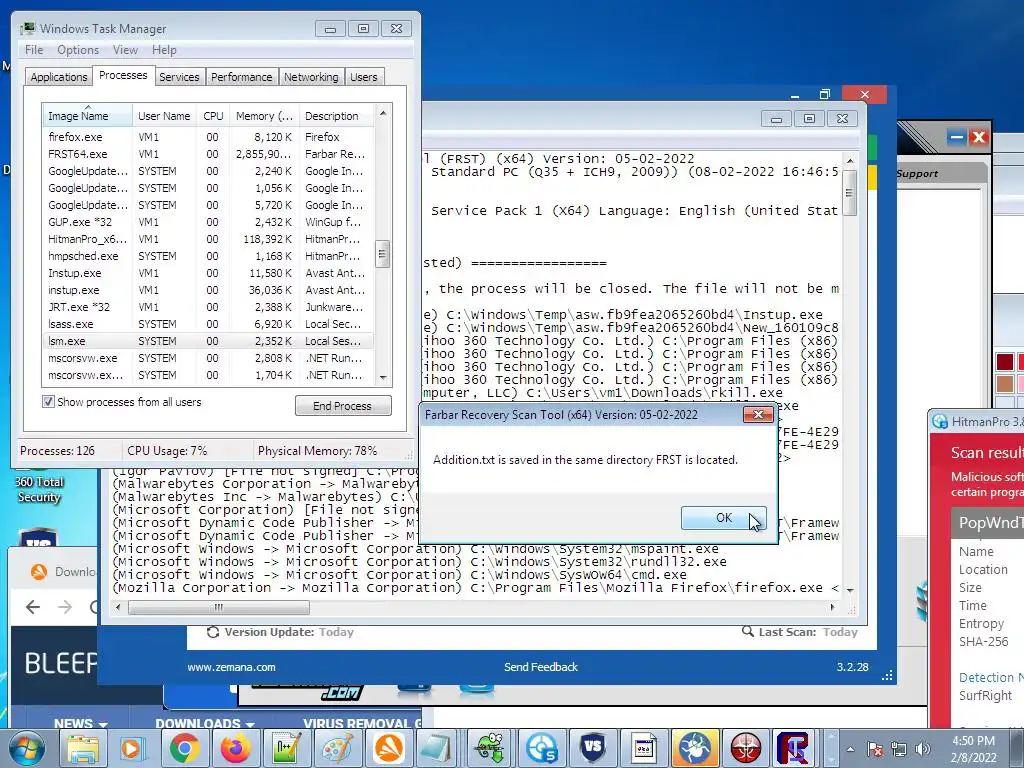Click the Last Scan magnifier icon

click(748, 632)
